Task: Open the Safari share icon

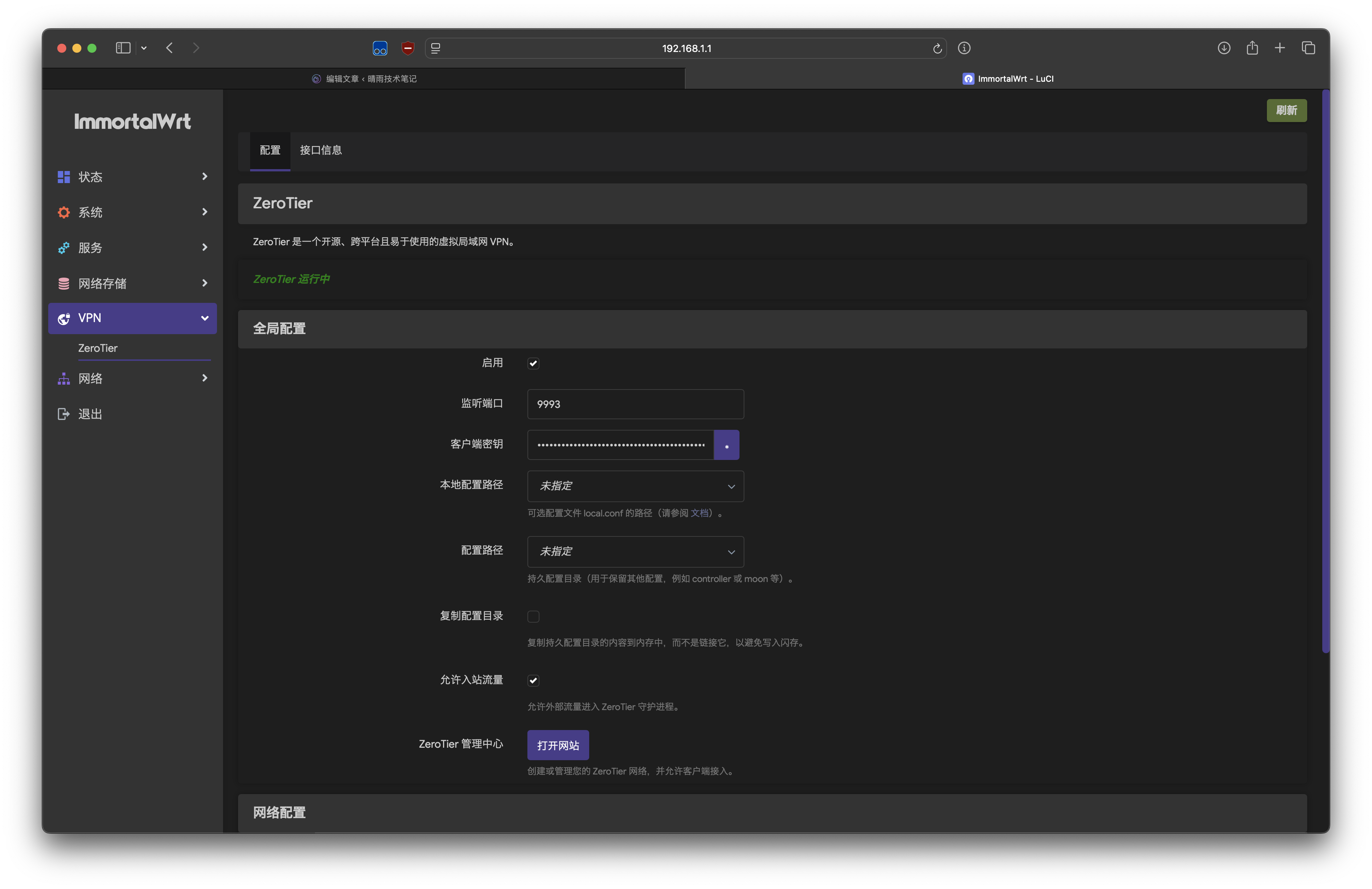Action: (x=1252, y=48)
